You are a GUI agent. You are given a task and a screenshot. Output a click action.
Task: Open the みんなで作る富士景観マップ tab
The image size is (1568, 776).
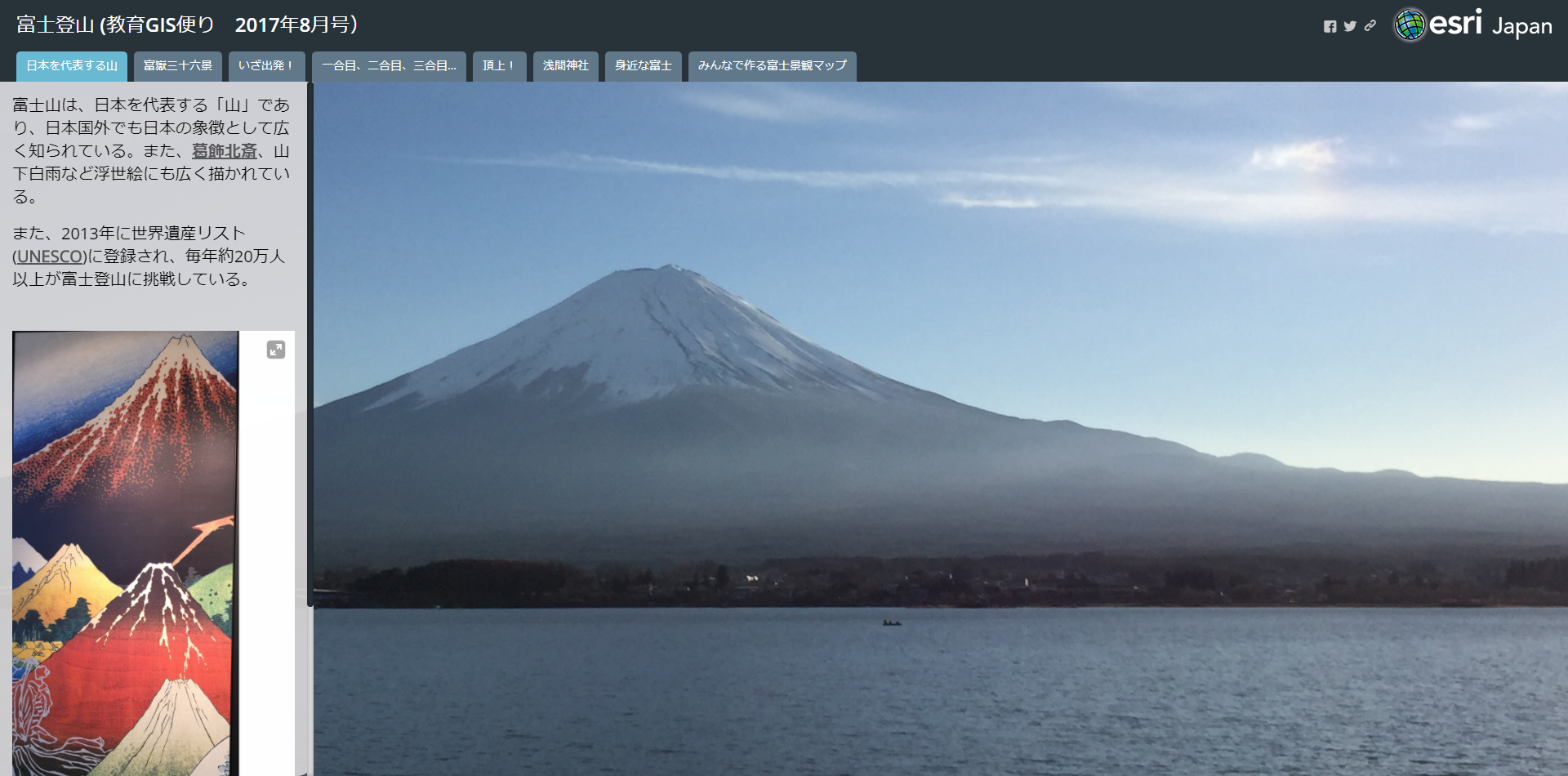pos(772,66)
